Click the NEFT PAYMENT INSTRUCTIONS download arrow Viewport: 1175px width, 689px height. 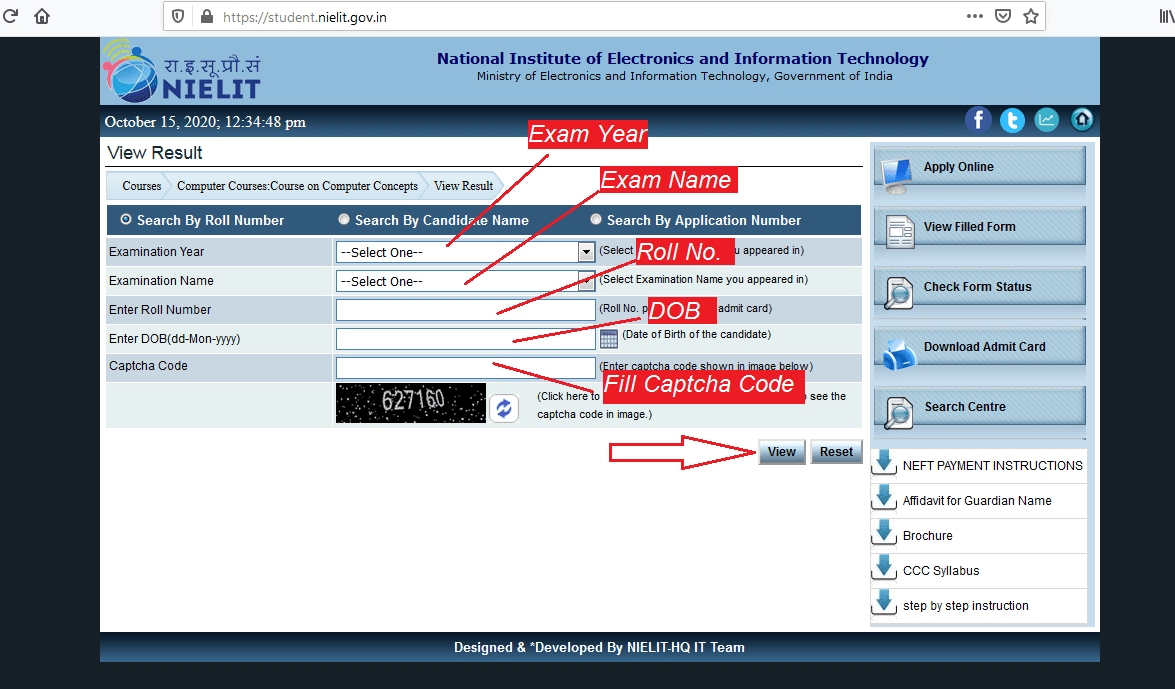pyautogui.click(x=884, y=462)
